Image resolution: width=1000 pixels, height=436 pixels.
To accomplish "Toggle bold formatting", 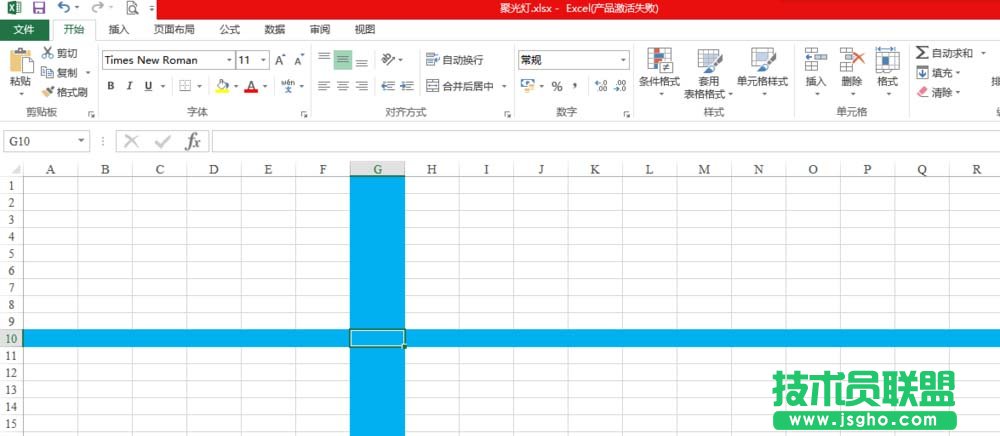I will pos(111,86).
